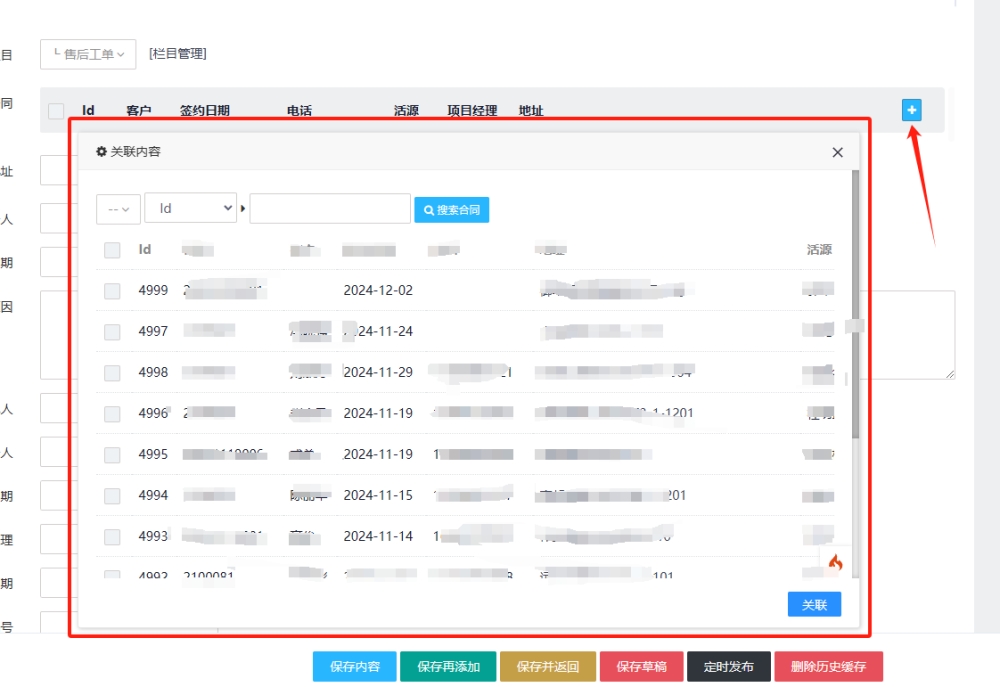Open the '--' filter dropdown
Image resolution: width=1000 pixels, height=687 pixels.
point(119,209)
